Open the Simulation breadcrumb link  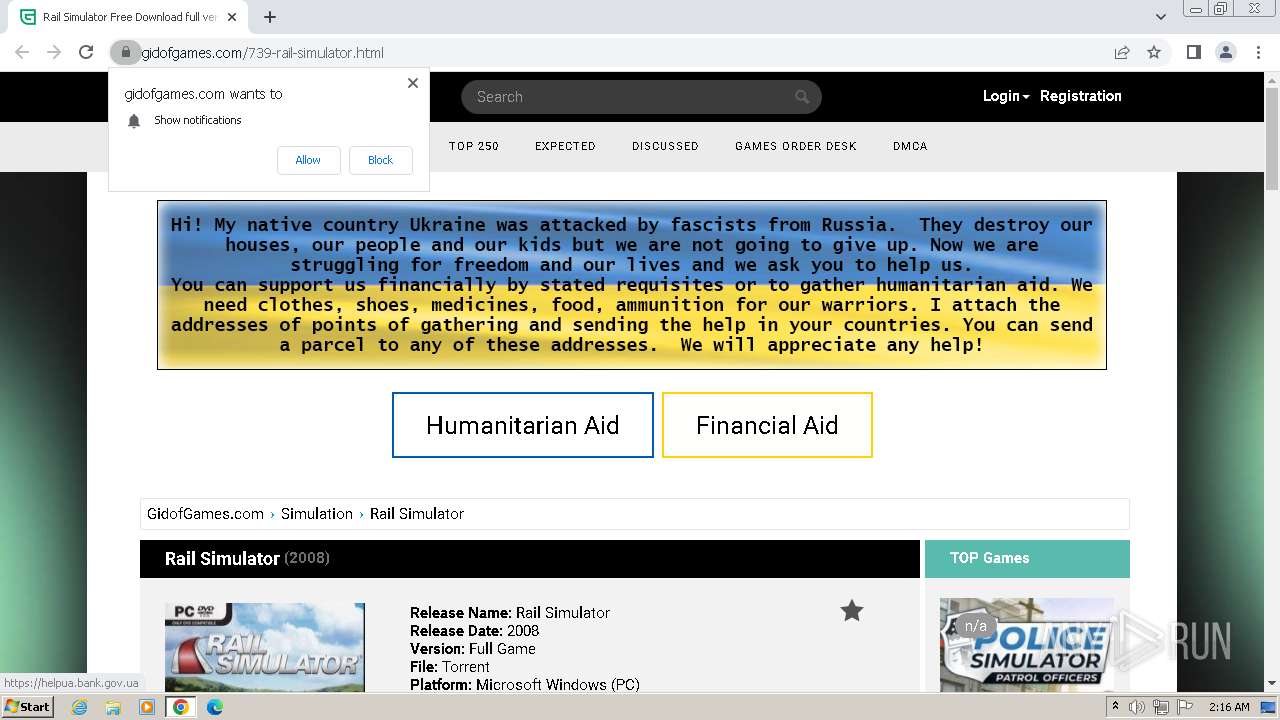point(316,513)
